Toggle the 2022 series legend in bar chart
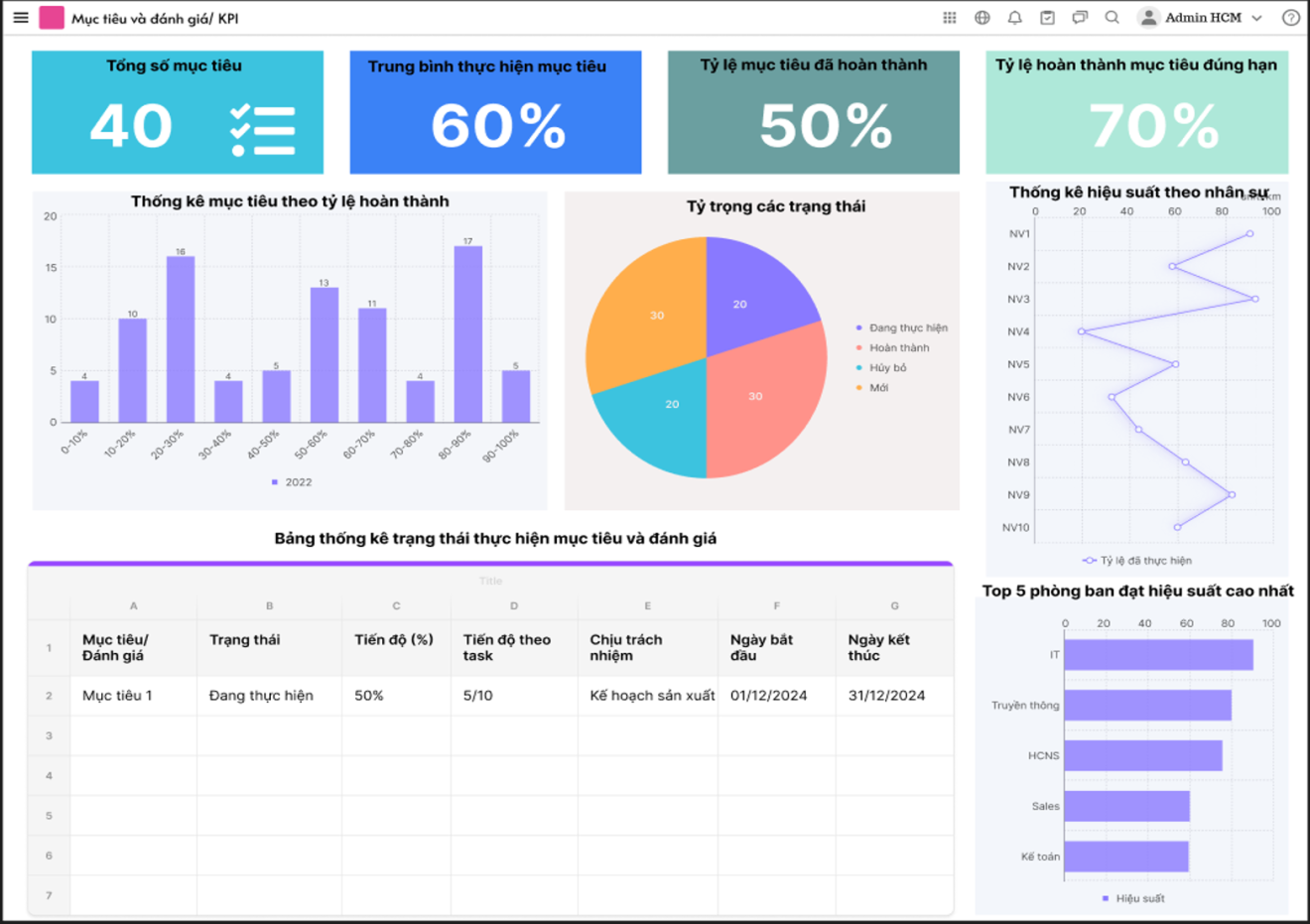Screen dimensions: 1310x924 point(292,482)
